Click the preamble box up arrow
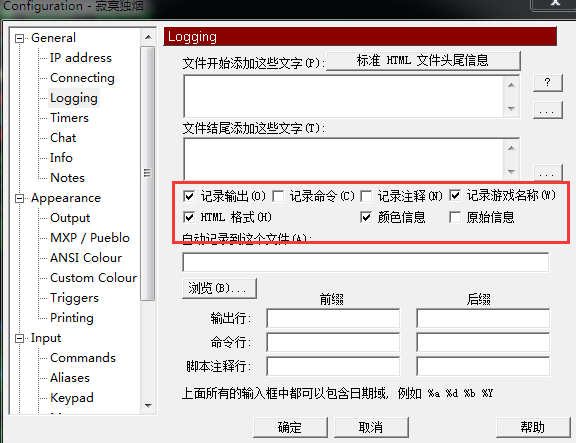This screenshot has height=443, width=576. [511, 85]
